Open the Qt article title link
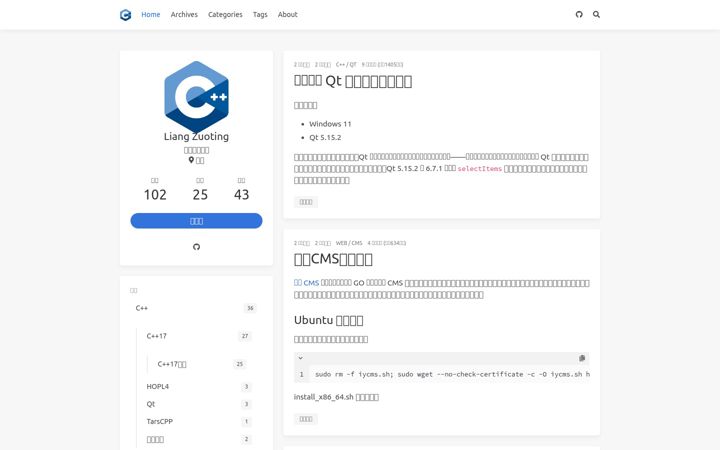Screen dimensions: 720x450 coord(353,81)
